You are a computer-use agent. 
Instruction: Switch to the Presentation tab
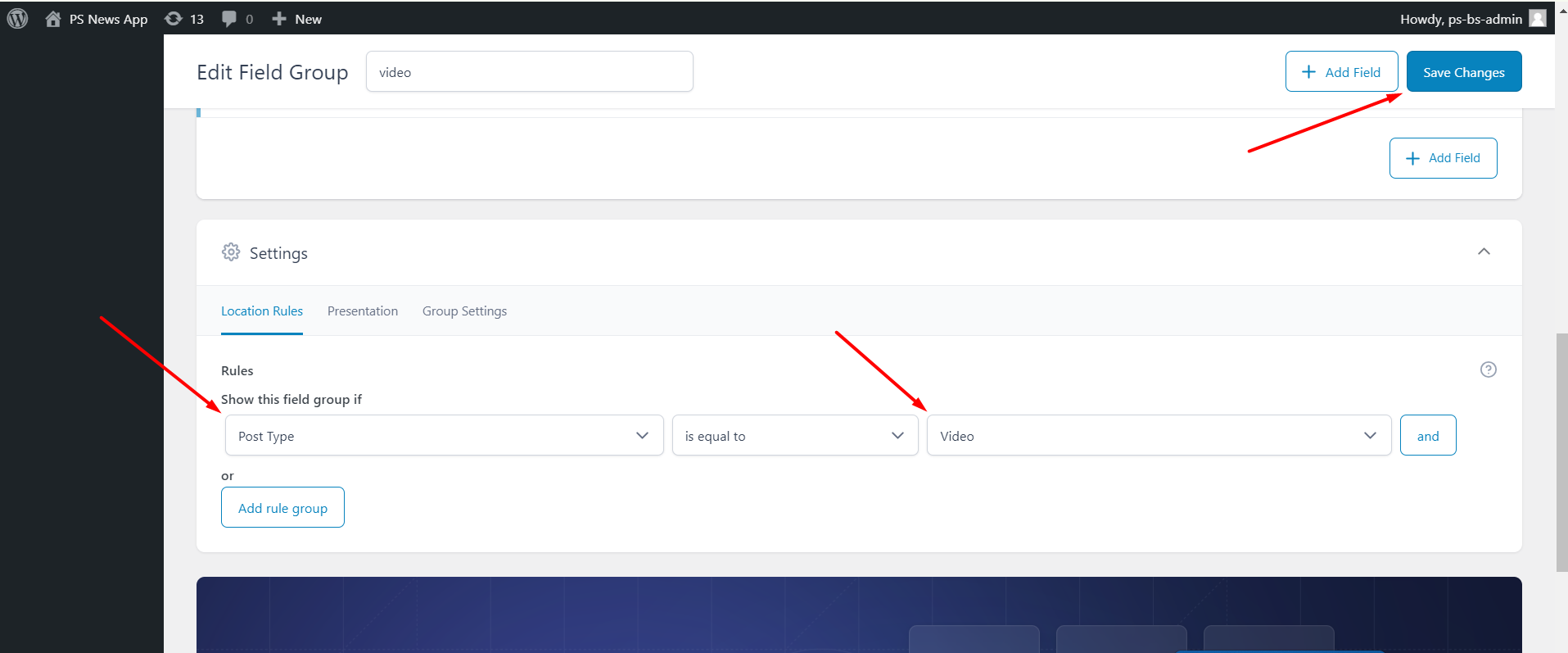(x=363, y=311)
